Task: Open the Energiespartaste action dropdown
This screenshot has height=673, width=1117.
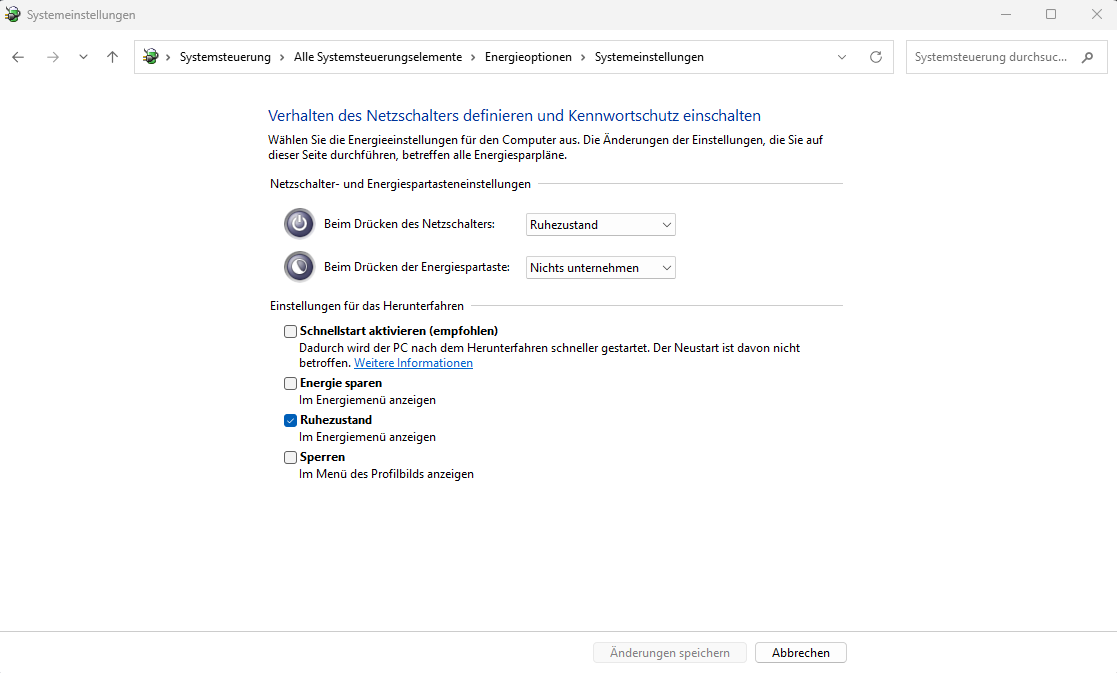Action: pos(600,268)
